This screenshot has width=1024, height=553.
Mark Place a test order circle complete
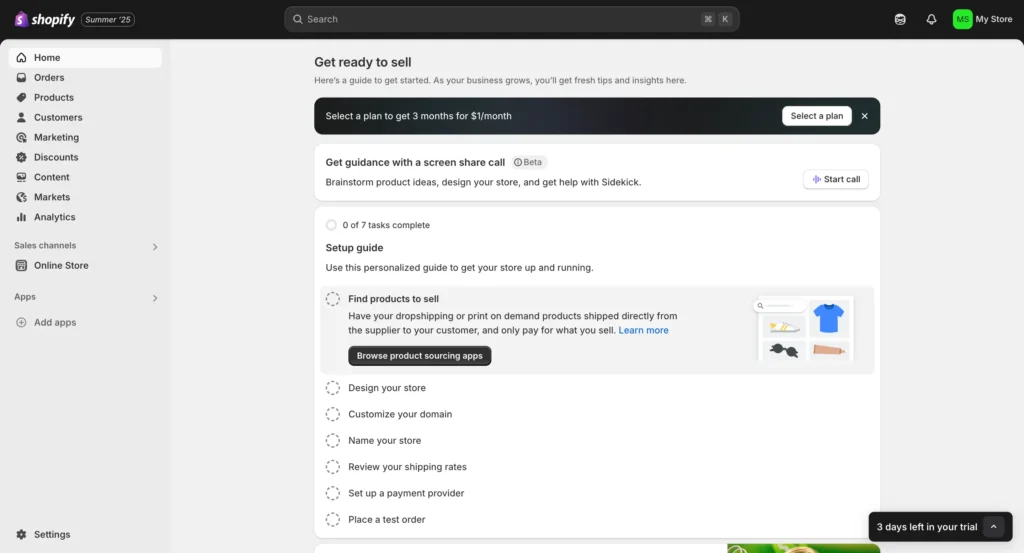tap(333, 520)
